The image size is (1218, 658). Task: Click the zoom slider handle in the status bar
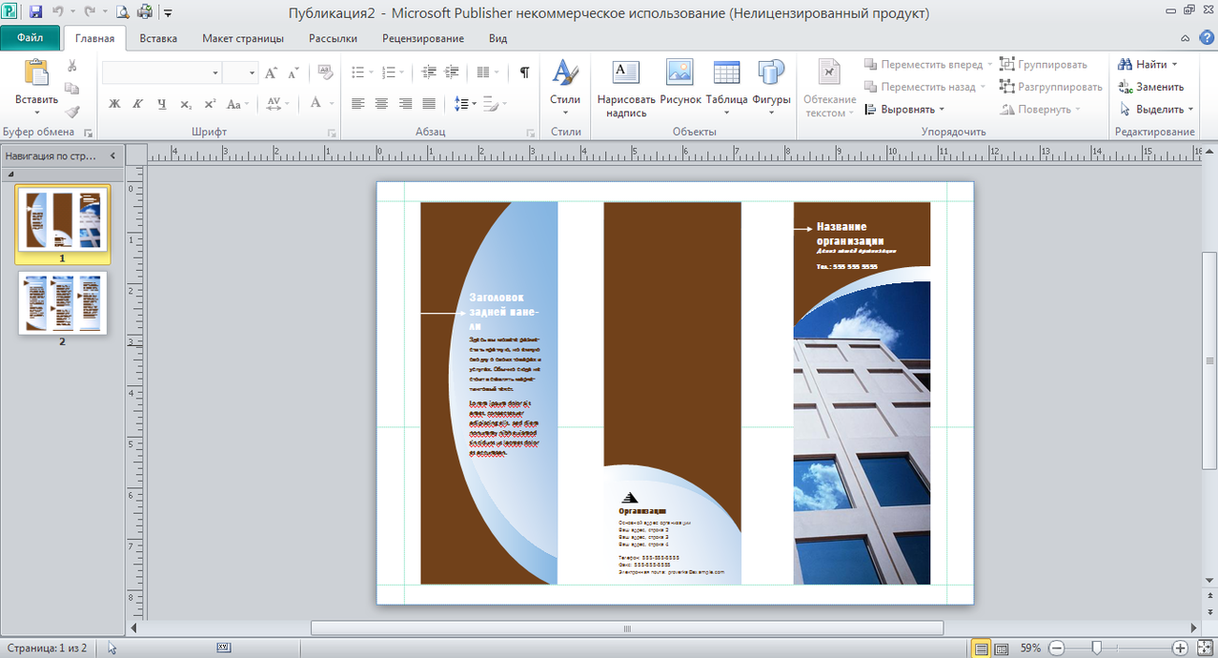1096,648
